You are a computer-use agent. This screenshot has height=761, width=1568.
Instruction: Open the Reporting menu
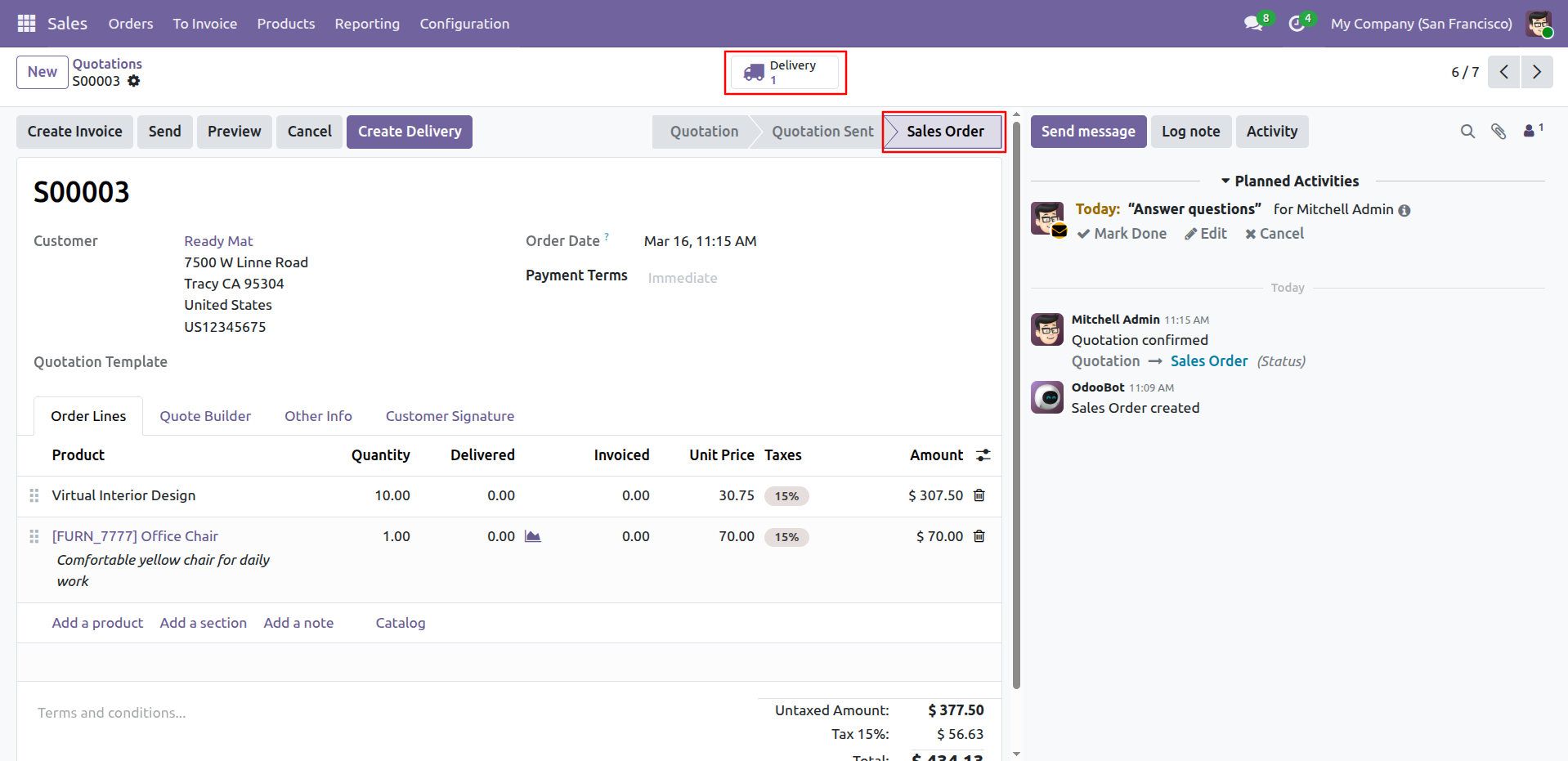pos(367,24)
